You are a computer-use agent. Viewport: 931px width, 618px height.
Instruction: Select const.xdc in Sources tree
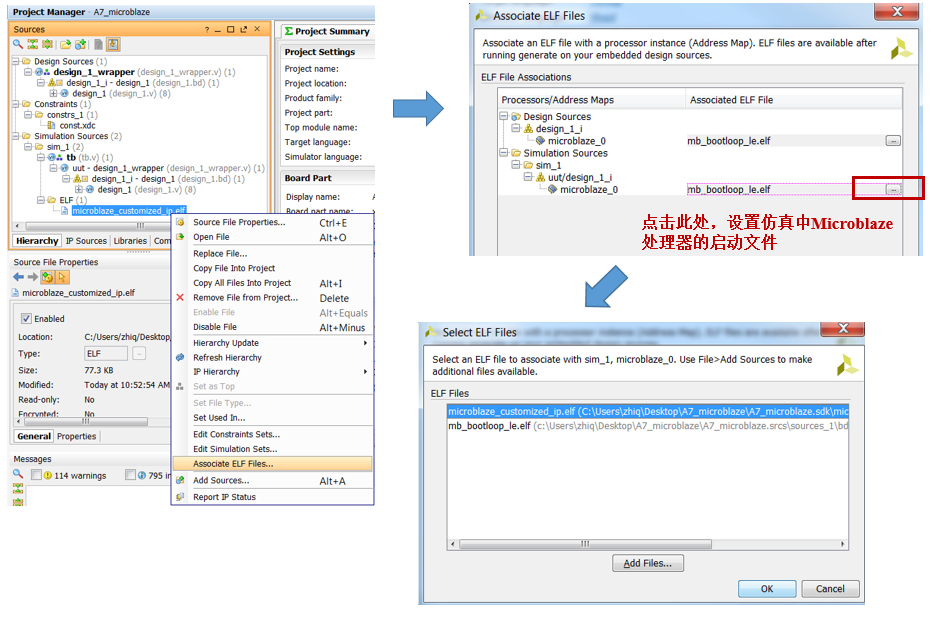click(x=77, y=125)
